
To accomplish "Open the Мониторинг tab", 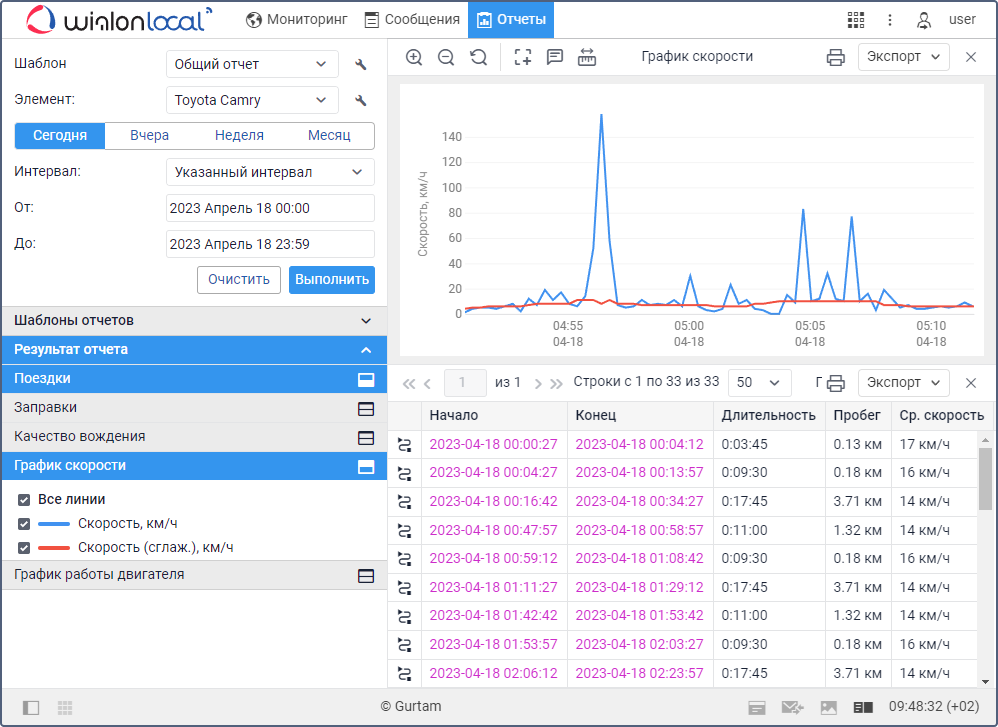I will (297, 20).
